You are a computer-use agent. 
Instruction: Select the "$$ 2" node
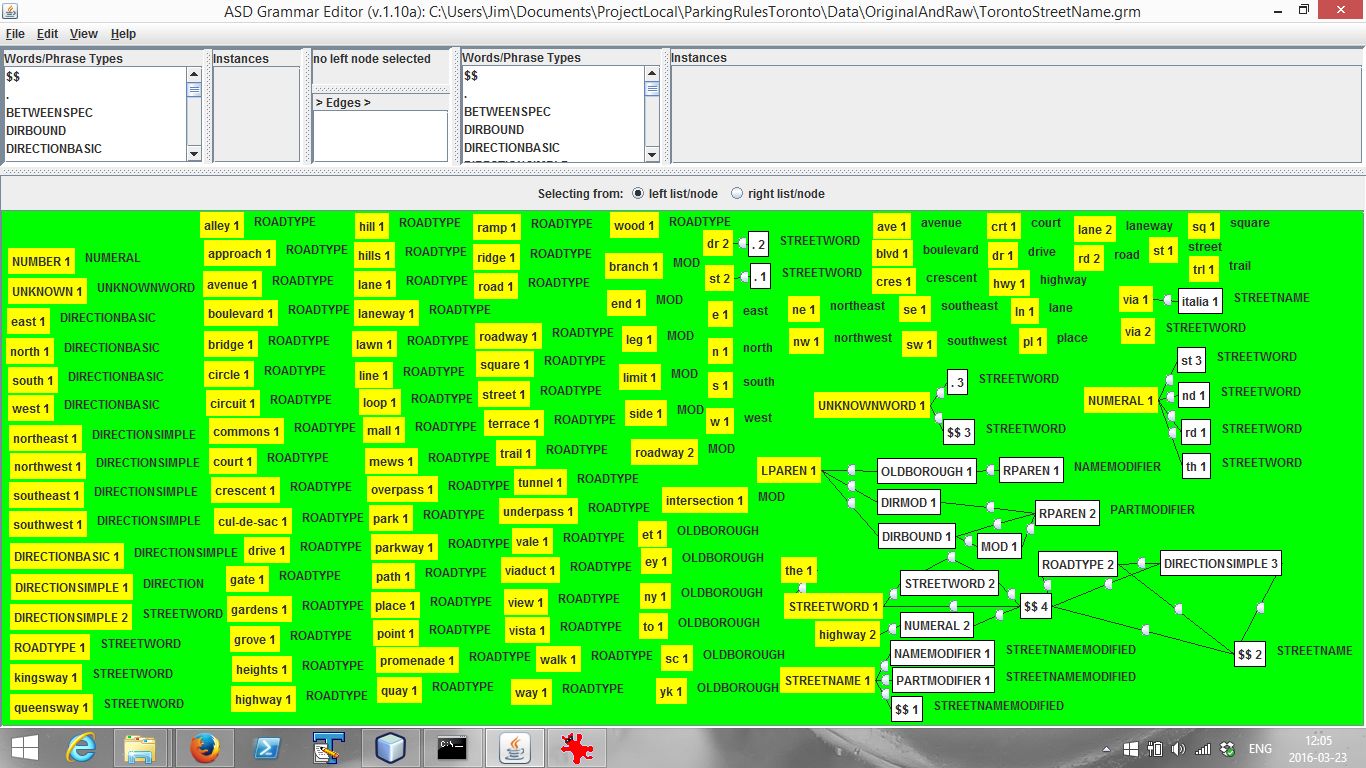[1250, 655]
